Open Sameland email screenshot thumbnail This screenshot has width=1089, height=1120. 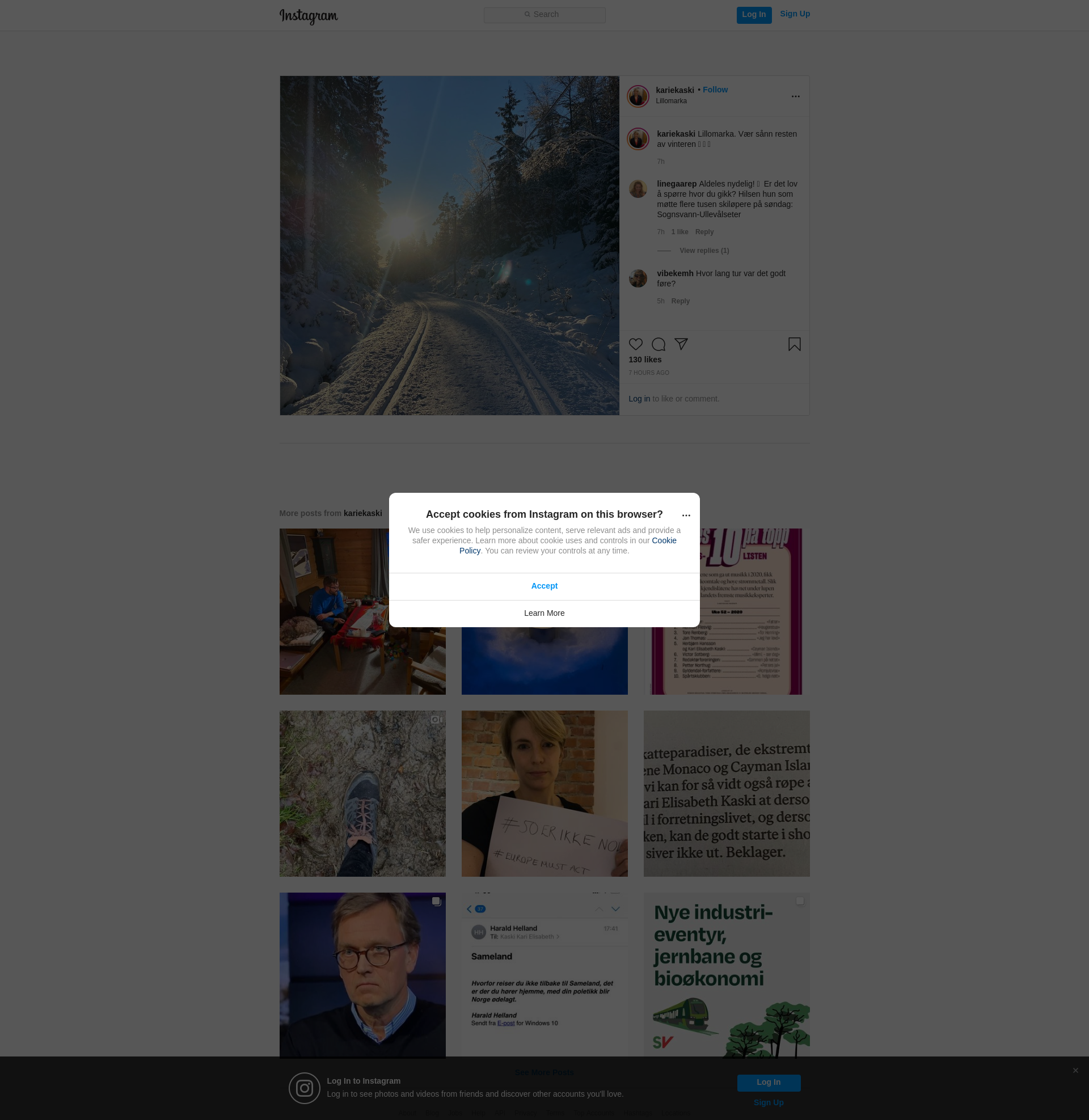click(544, 975)
